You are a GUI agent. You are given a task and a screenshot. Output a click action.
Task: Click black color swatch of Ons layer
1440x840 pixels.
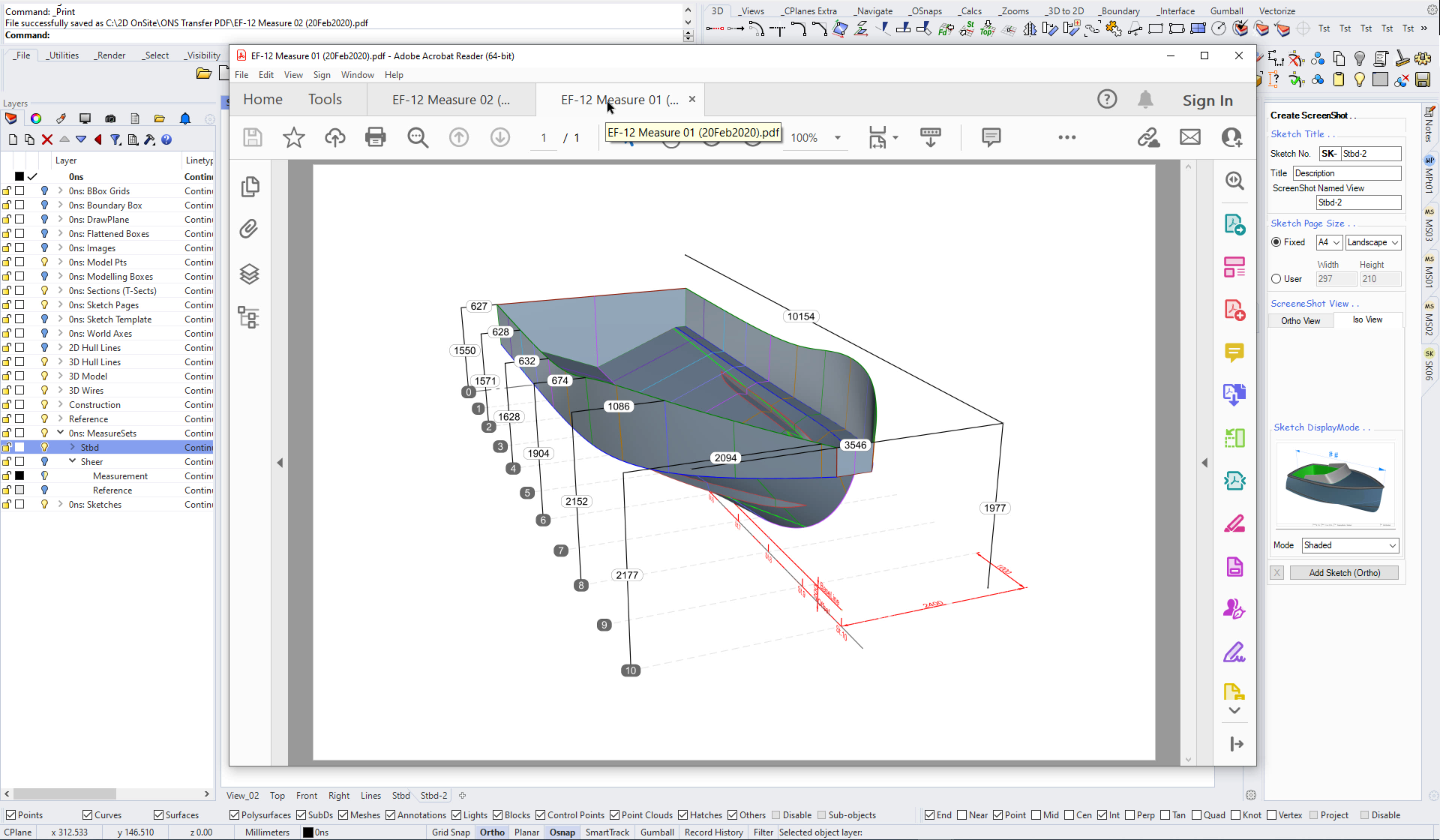19,177
